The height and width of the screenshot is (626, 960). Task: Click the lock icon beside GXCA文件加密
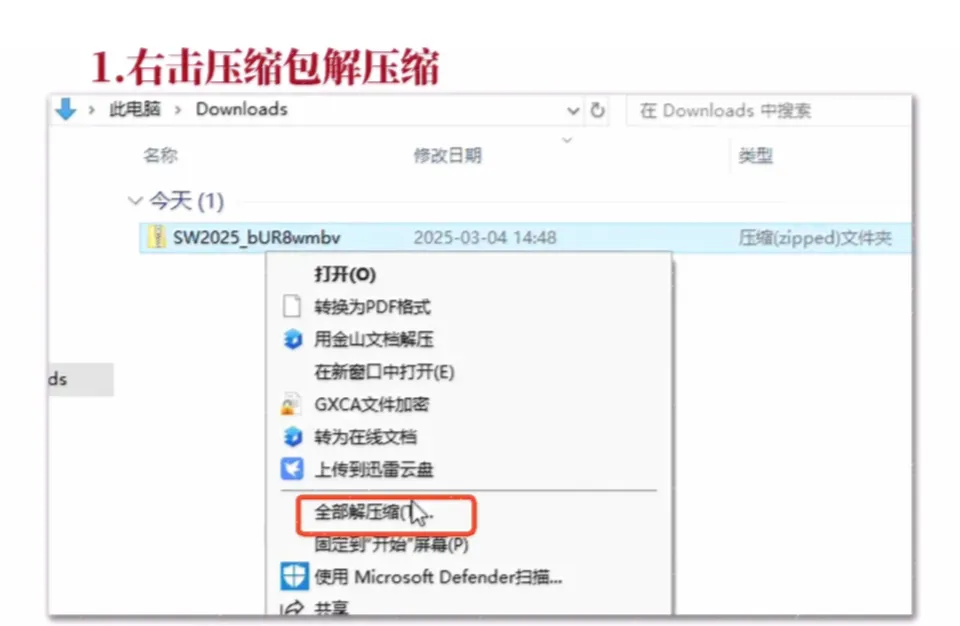[x=291, y=404]
